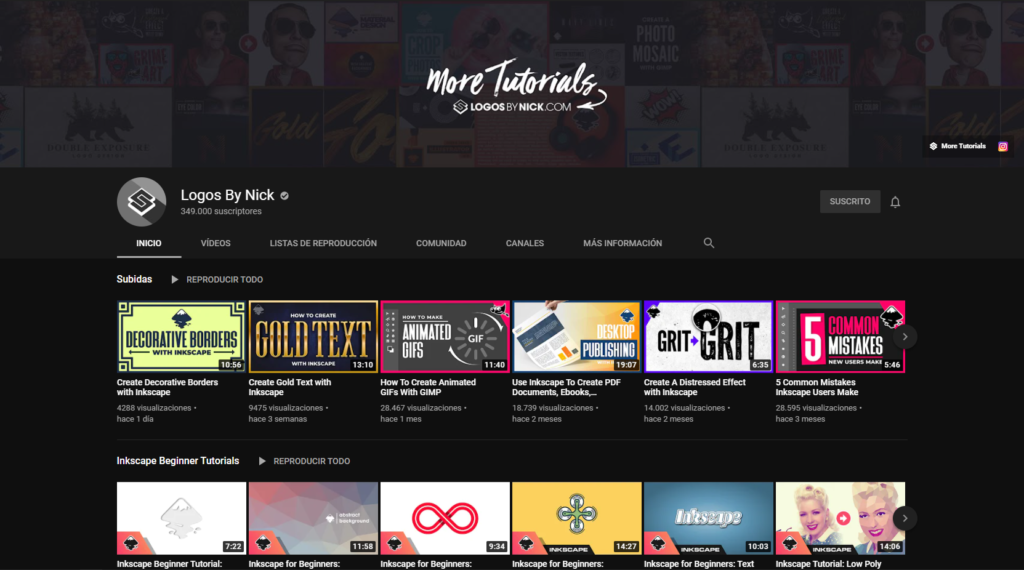Viewport: 1024px width, 570px height.
Task: Click Inkscape for Beginners: Text title
Action: [699, 564]
